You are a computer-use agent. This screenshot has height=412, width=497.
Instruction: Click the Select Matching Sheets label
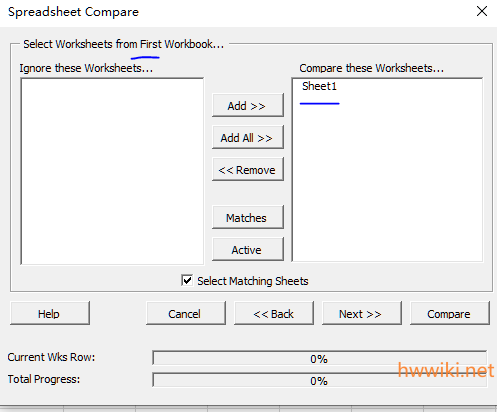tap(253, 281)
